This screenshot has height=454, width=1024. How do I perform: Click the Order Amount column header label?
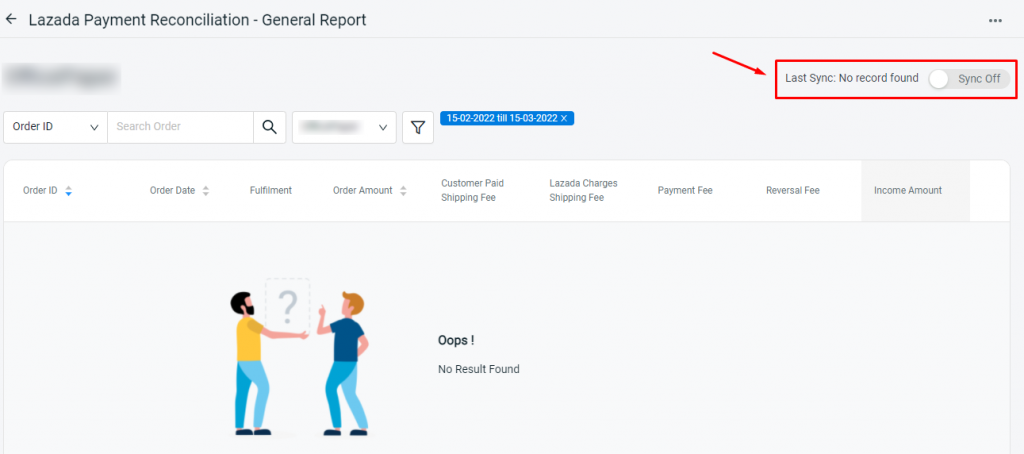tap(362, 191)
